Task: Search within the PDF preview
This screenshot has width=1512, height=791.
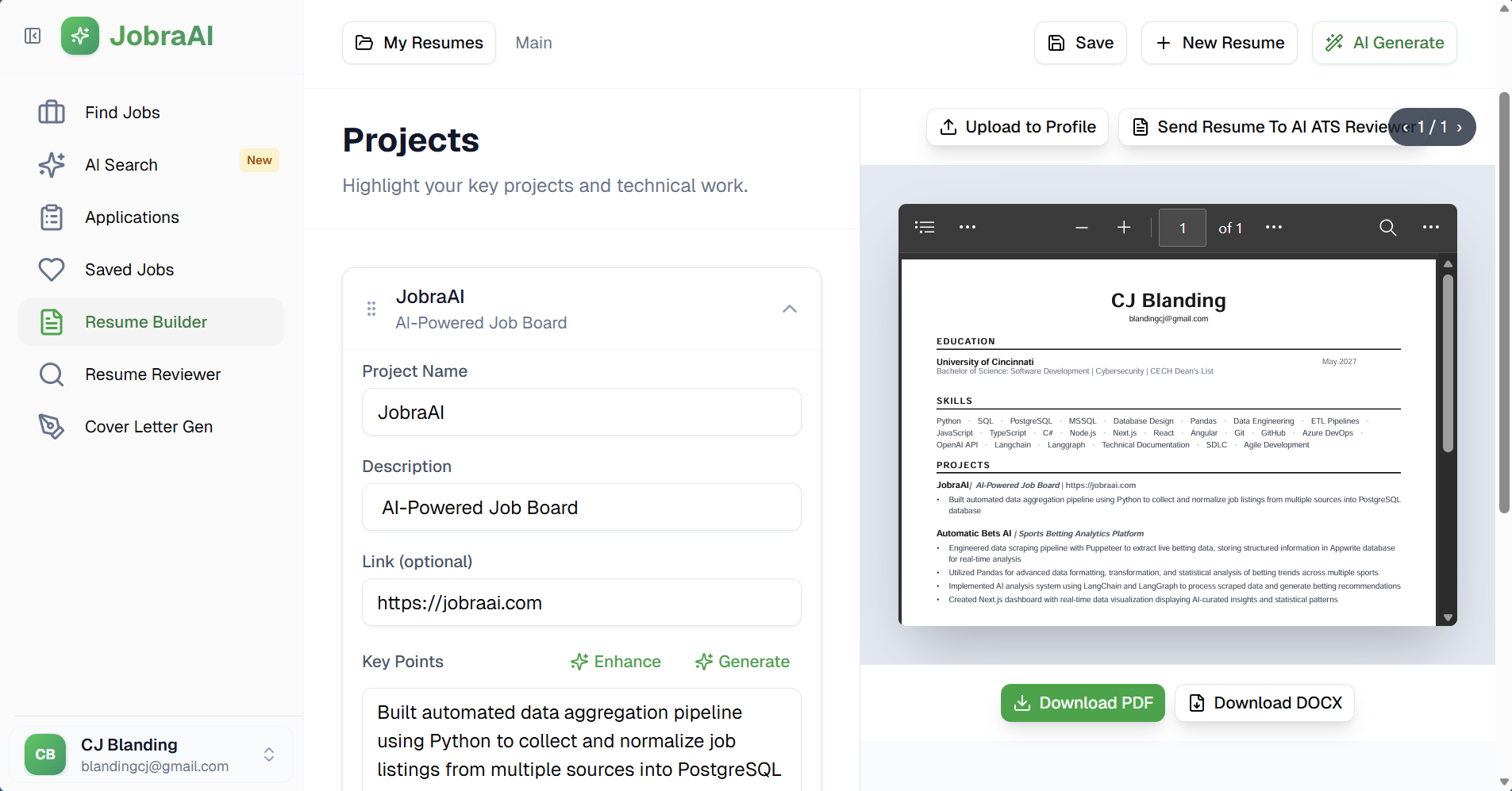Action: 1387,228
